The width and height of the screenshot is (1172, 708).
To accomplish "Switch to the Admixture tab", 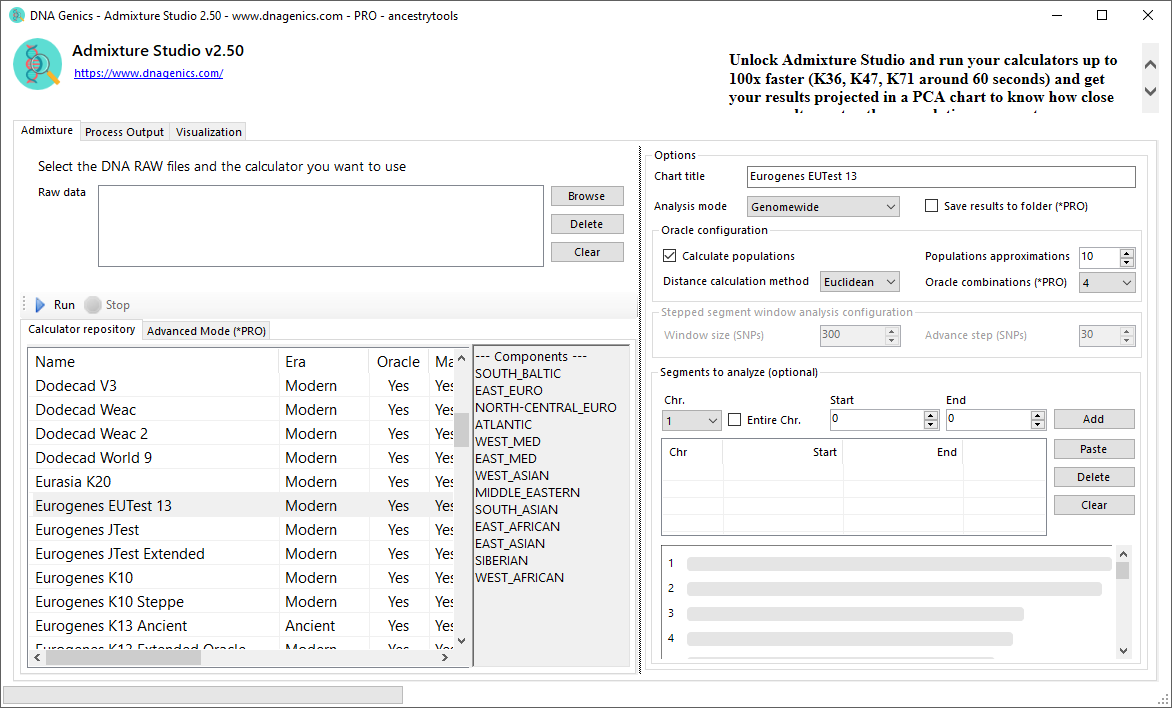I will 47,130.
